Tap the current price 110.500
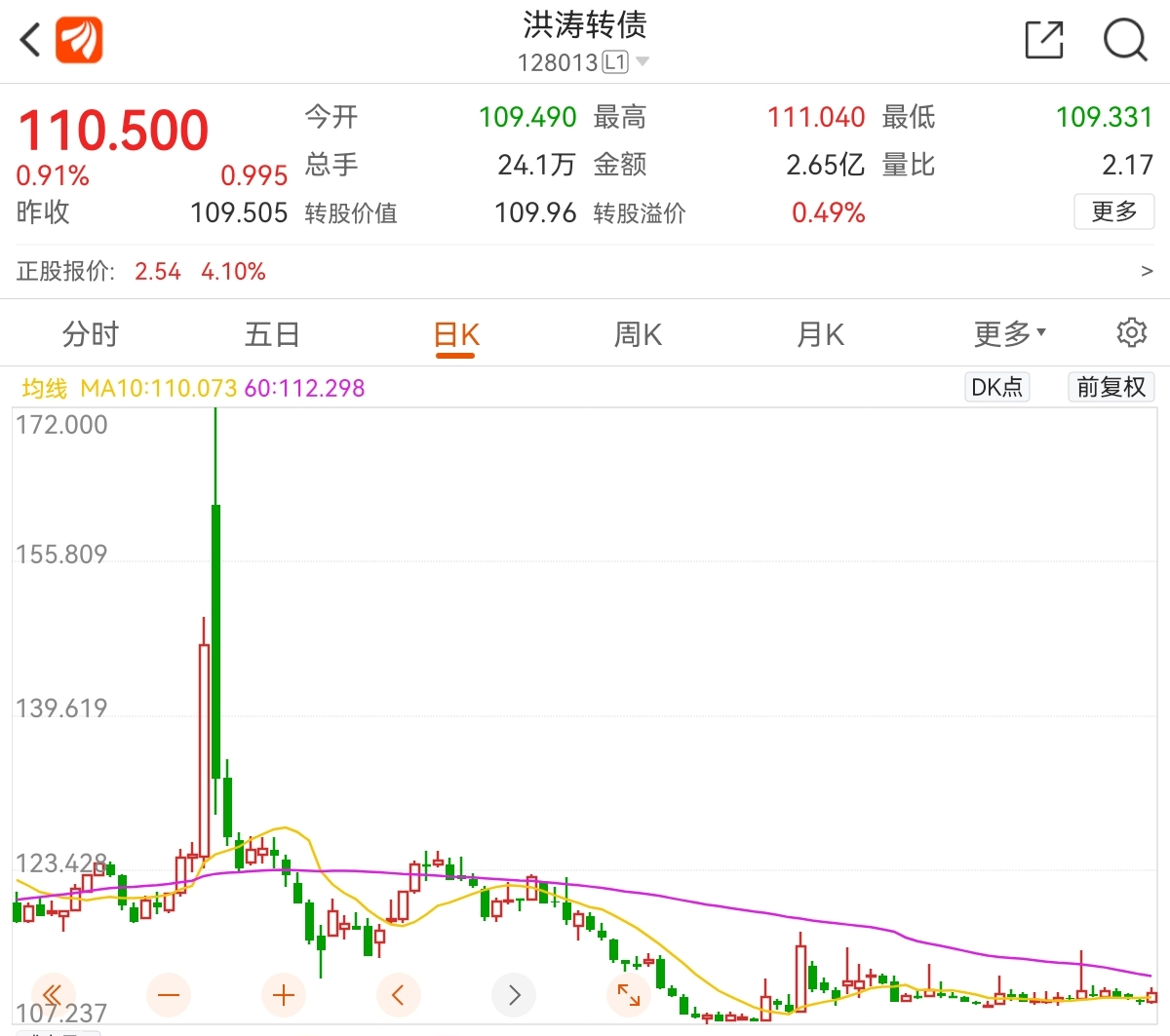 click(113, 131)
